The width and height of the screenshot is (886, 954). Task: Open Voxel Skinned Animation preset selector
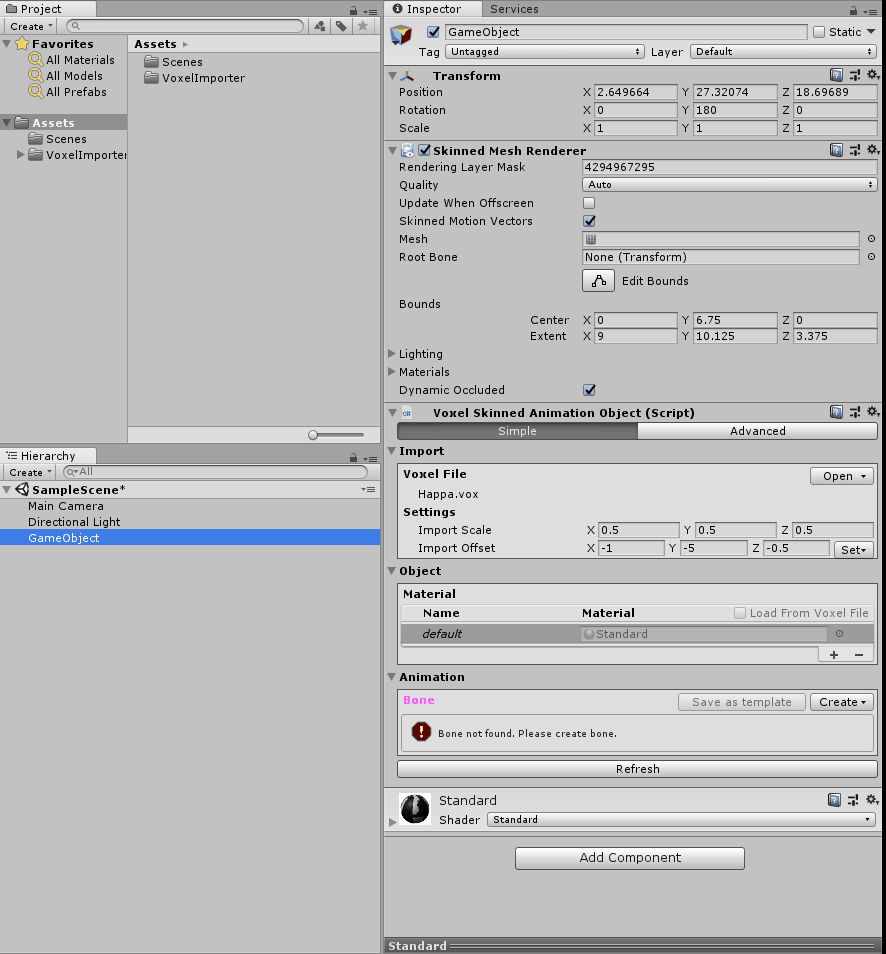tap(855, 412)
